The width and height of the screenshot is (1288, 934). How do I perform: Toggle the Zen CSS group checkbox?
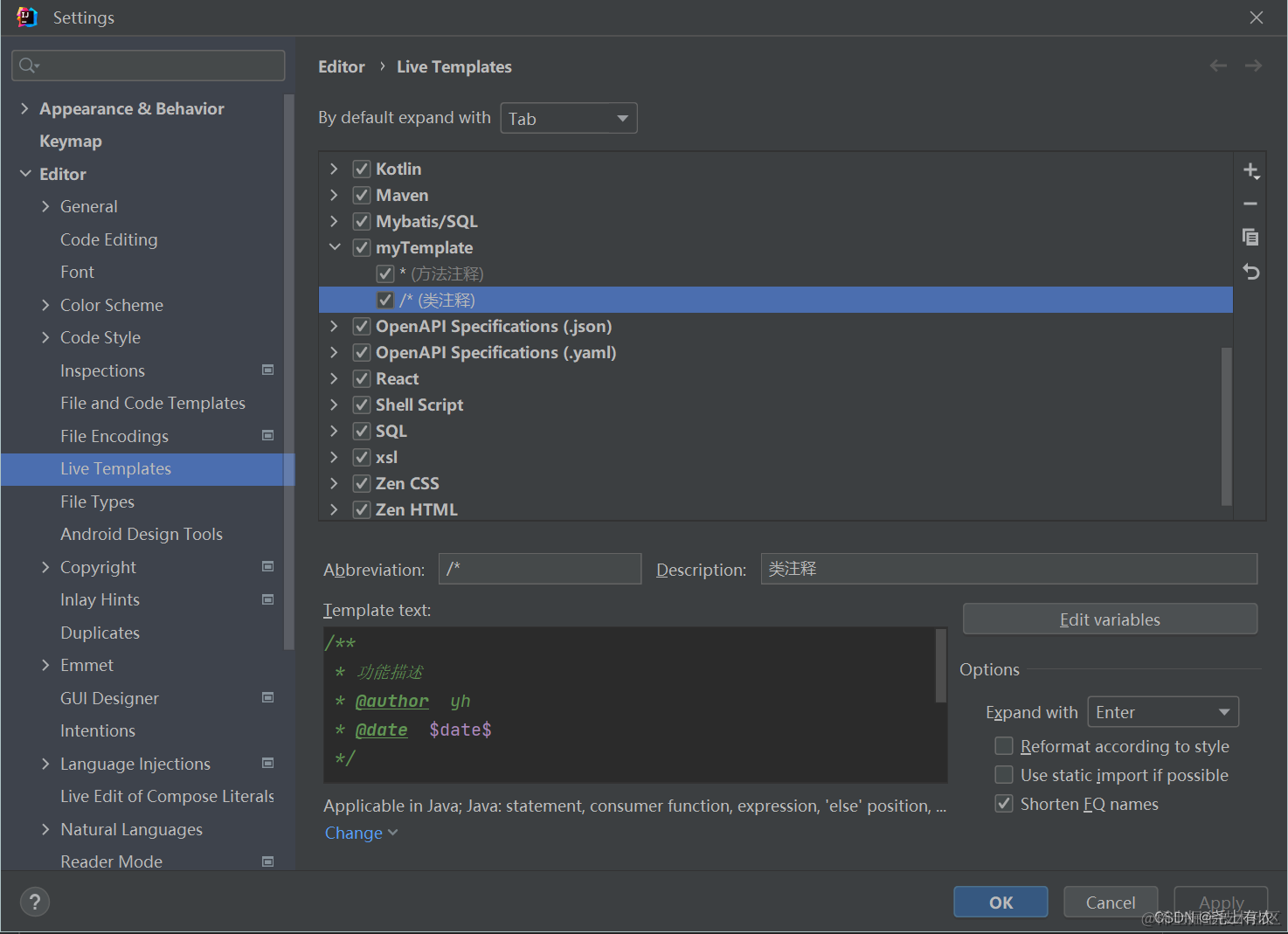362,483
